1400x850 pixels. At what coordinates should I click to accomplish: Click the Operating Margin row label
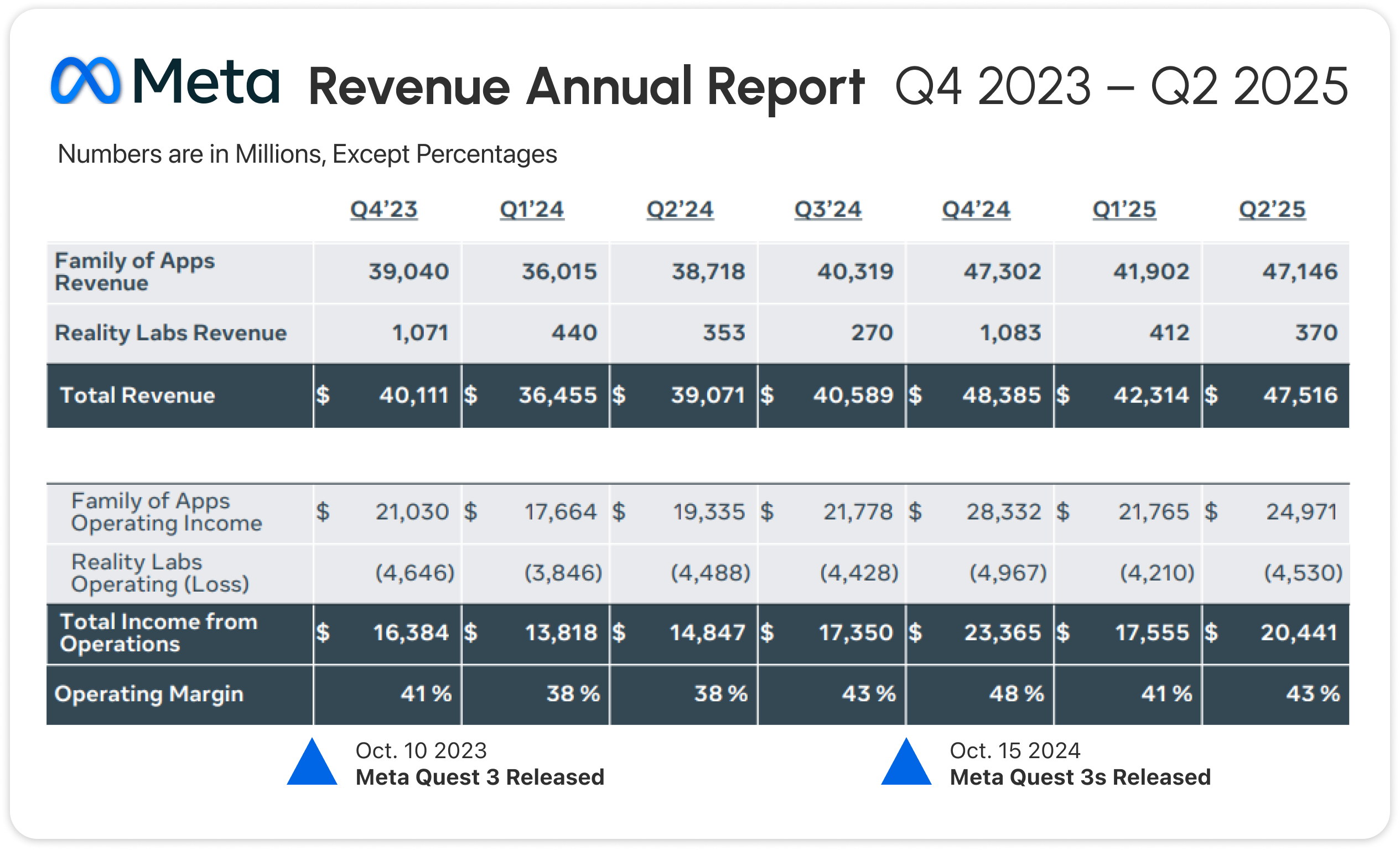point(149,694)
